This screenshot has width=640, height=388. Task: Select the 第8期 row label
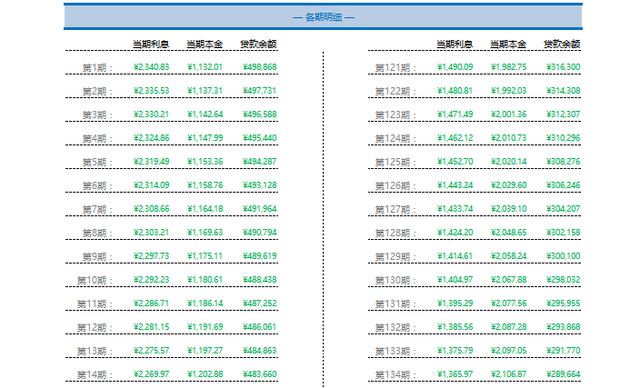(98, 233)
